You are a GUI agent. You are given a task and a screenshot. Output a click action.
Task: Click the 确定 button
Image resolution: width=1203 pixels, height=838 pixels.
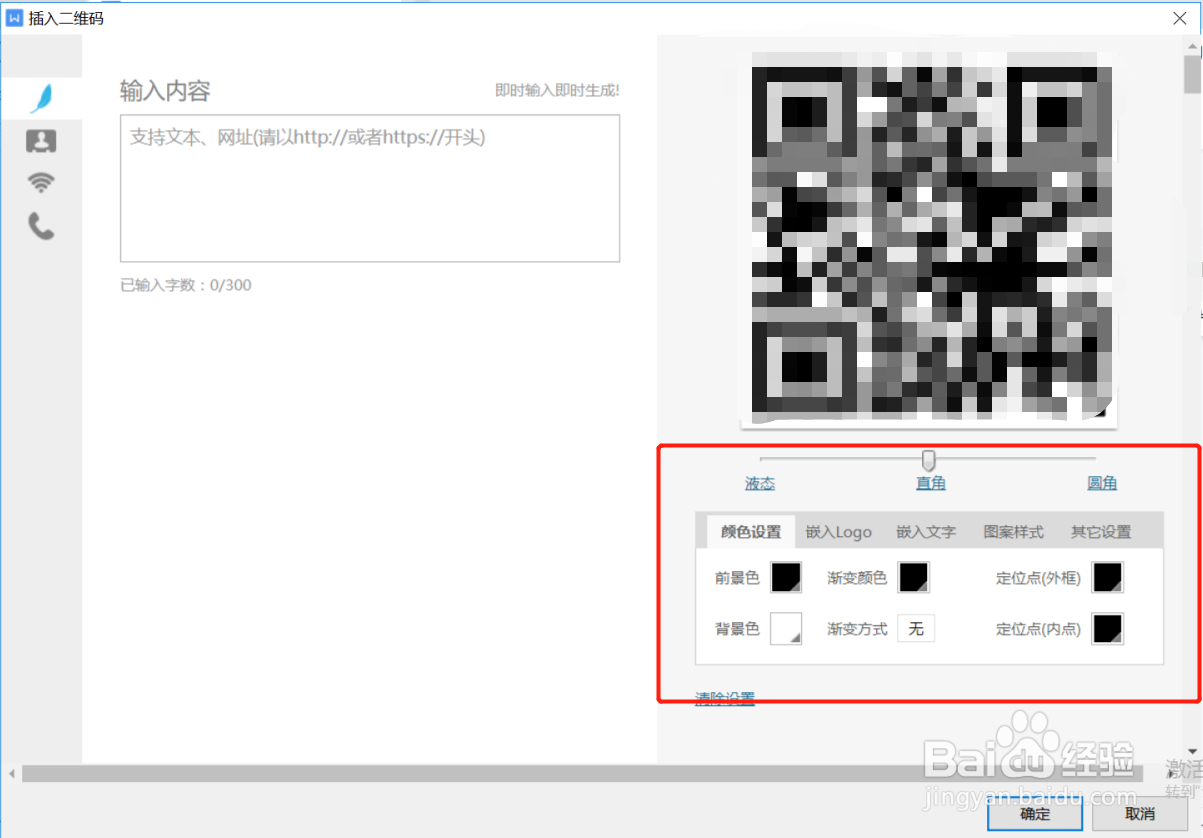1034,815
